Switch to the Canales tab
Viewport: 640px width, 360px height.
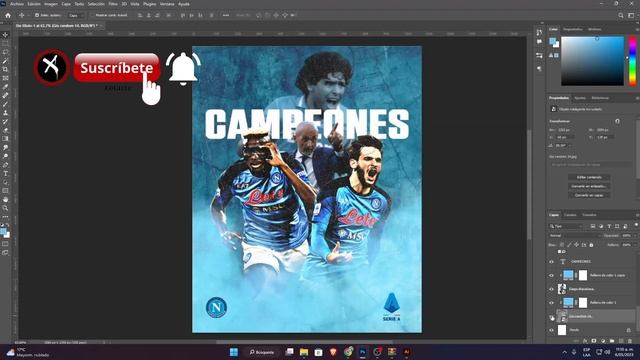click(570, 215)
